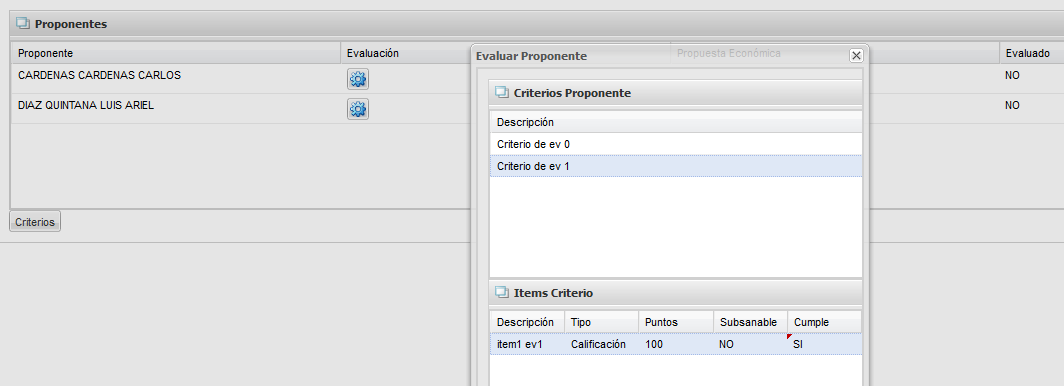This screenshot has height=386, width=1064.
Task: Click Descripción header in Items Criterio grid
Action: pyautogui.click(x=527, y=322)
